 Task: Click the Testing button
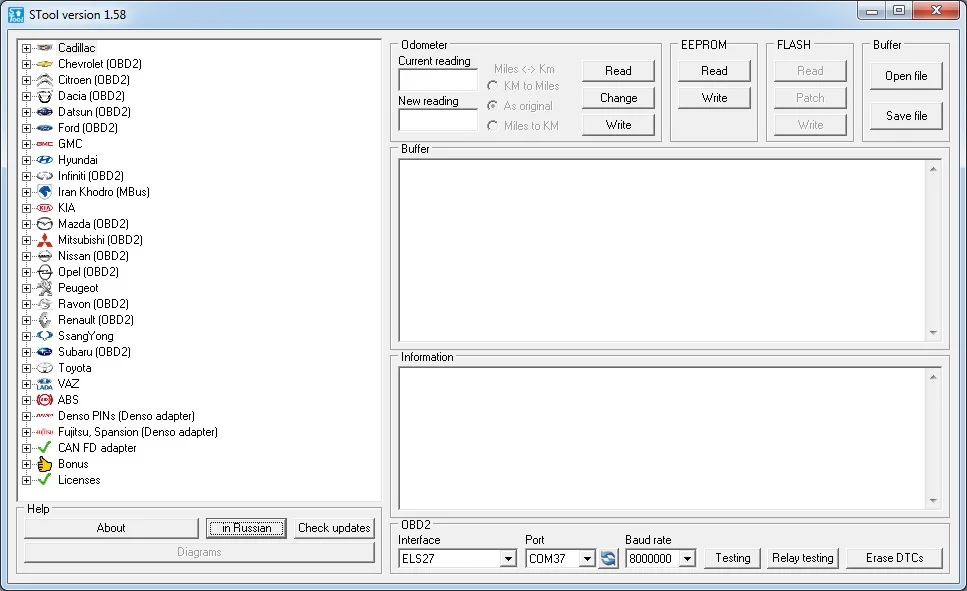click(x=733, y=558)
